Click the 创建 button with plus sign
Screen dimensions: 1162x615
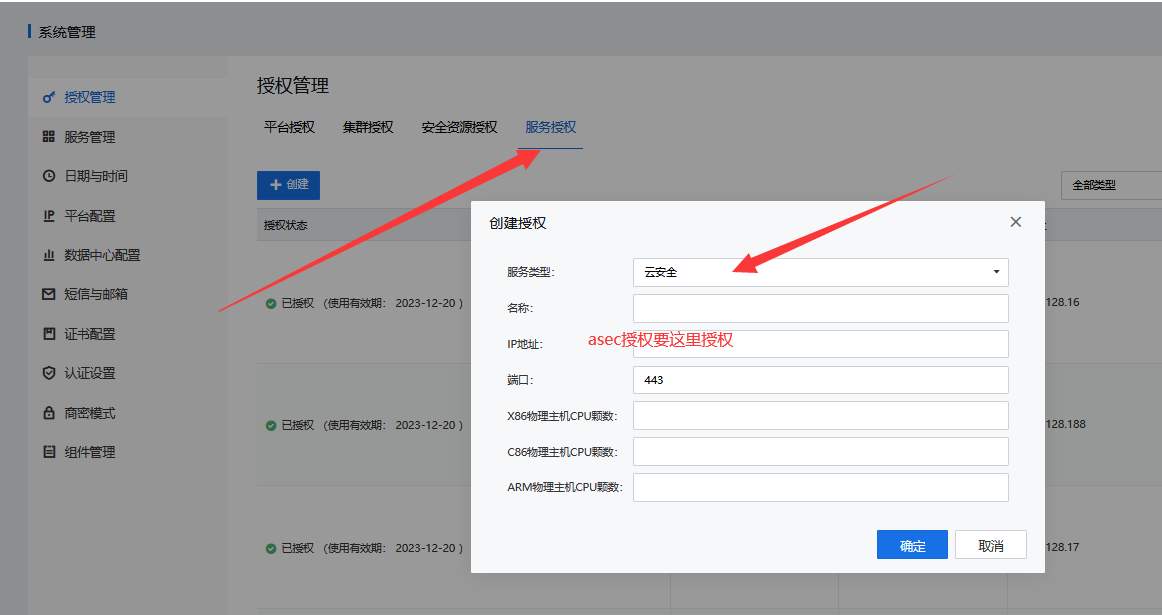tap(288, 185)
